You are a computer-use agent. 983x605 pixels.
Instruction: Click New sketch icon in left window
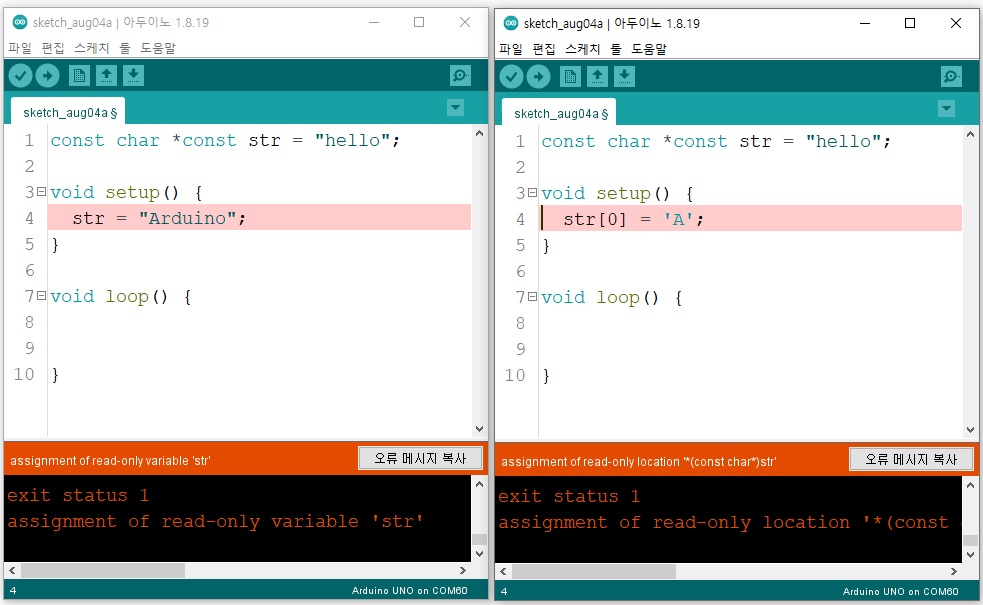click(x=79, y=76)
